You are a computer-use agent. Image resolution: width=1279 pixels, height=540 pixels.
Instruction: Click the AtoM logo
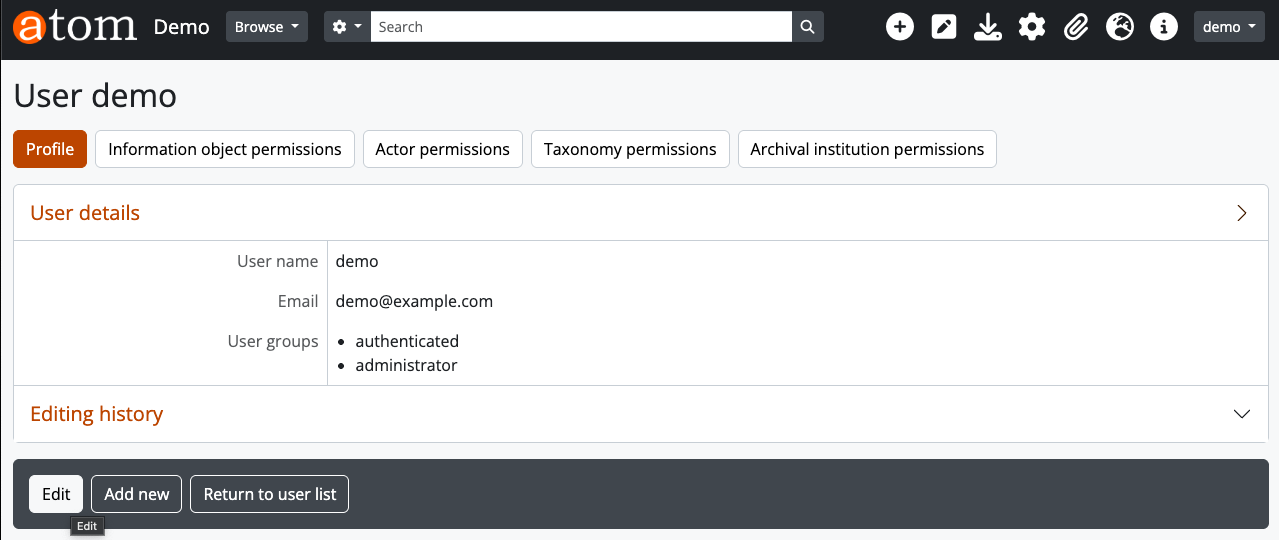pos(75,27)
